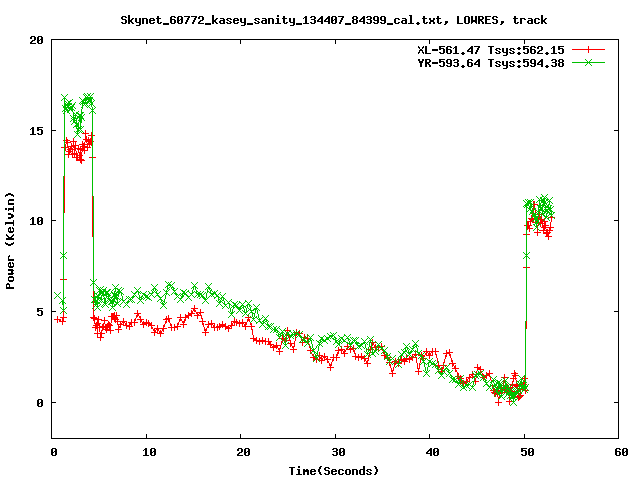Viewport: 640px width, 480px height.
Task: Click y-axis tick label 10
Action: (36, 221)
